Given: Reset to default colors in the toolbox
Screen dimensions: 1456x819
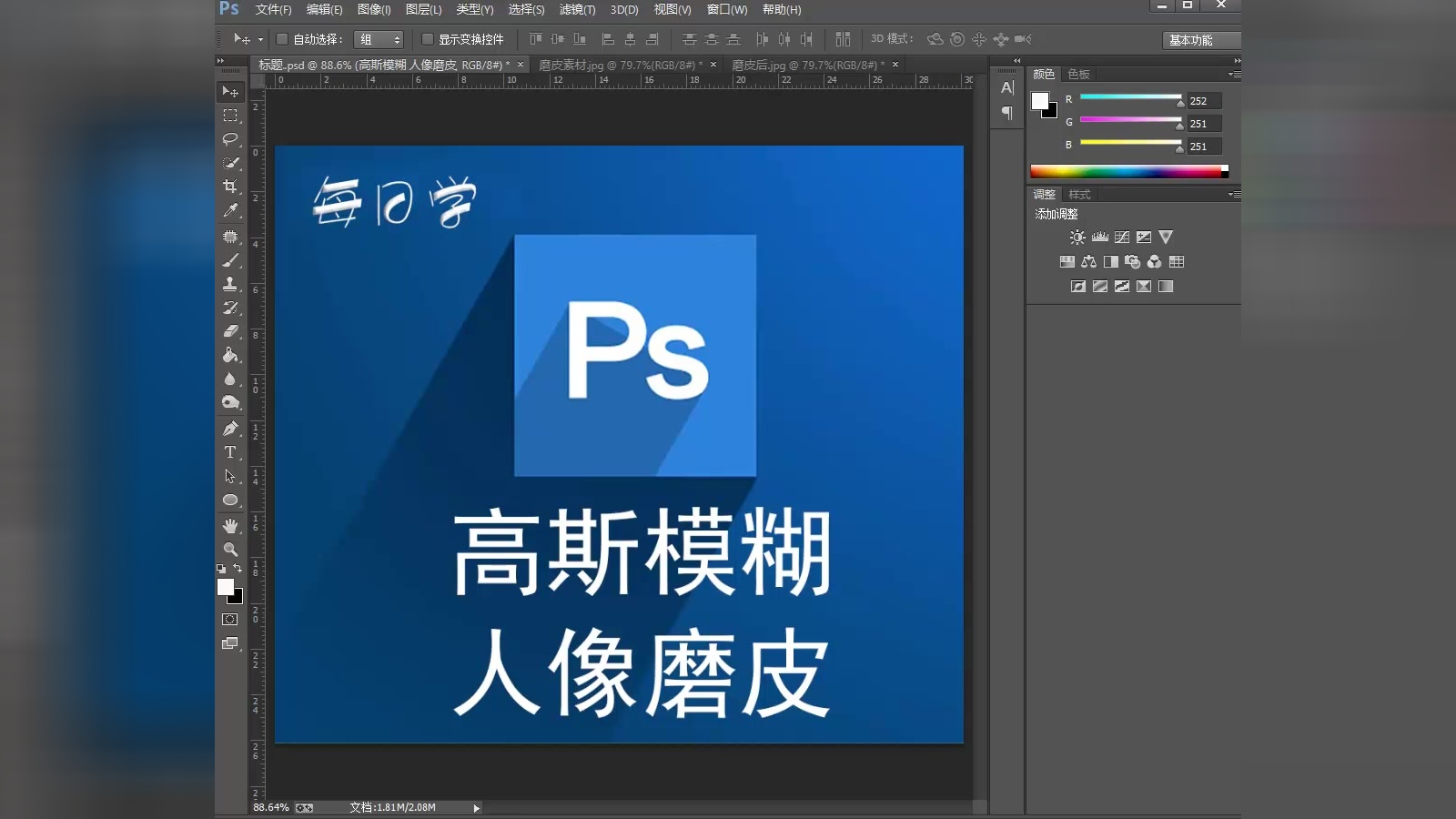Looking at the screenshot, I should pos(221,569).
